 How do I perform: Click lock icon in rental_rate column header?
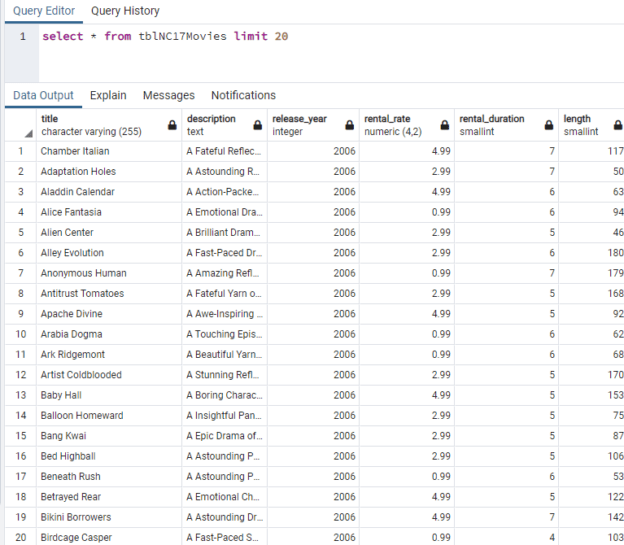tap(445, 125)
